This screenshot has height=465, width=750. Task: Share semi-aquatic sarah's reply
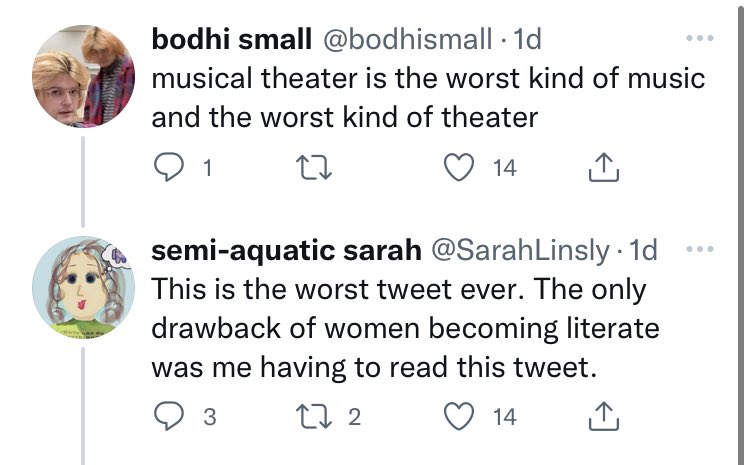tap(604, 416)
